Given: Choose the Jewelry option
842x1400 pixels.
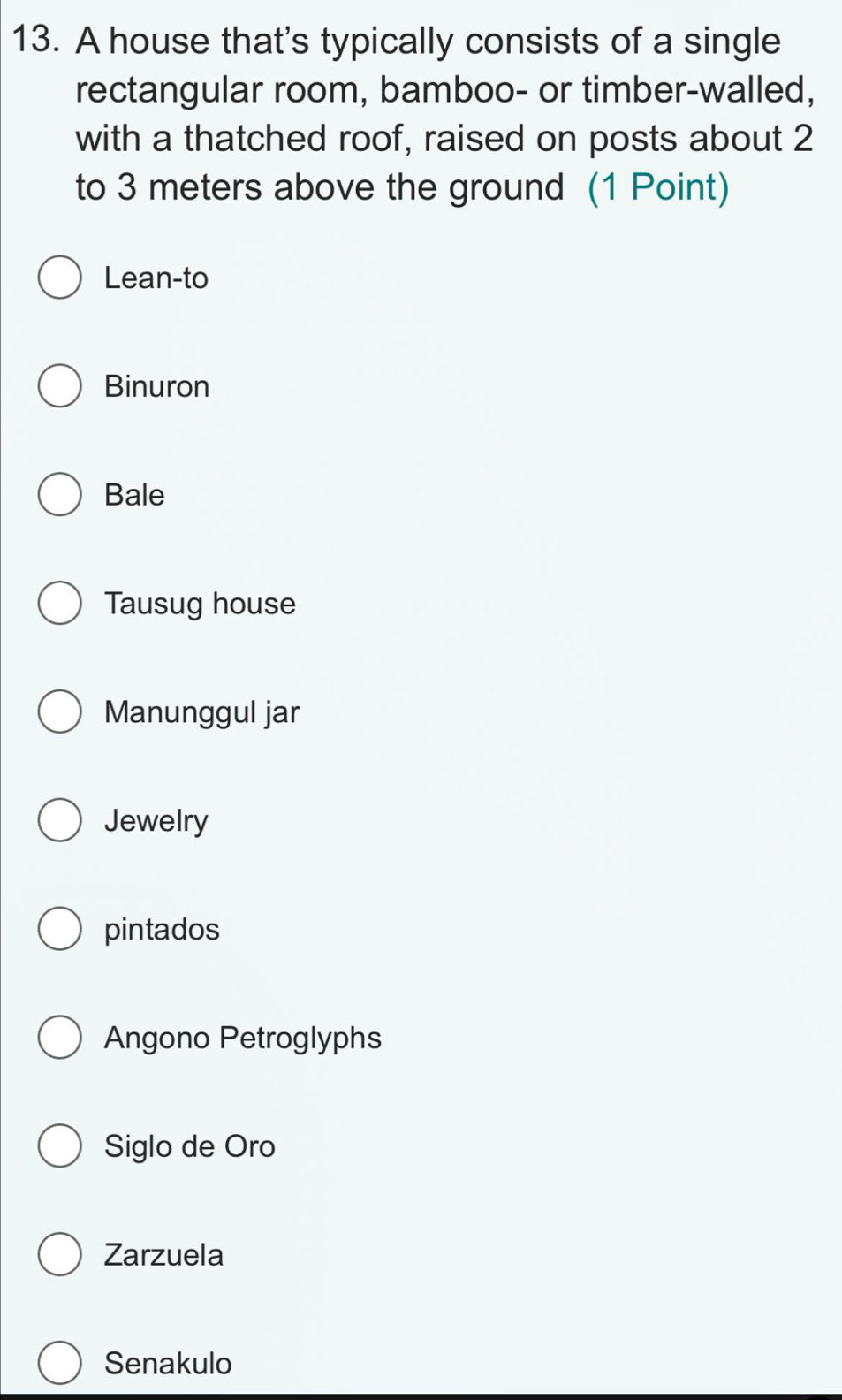Looking at the screenshot, I should click(60, 821).
